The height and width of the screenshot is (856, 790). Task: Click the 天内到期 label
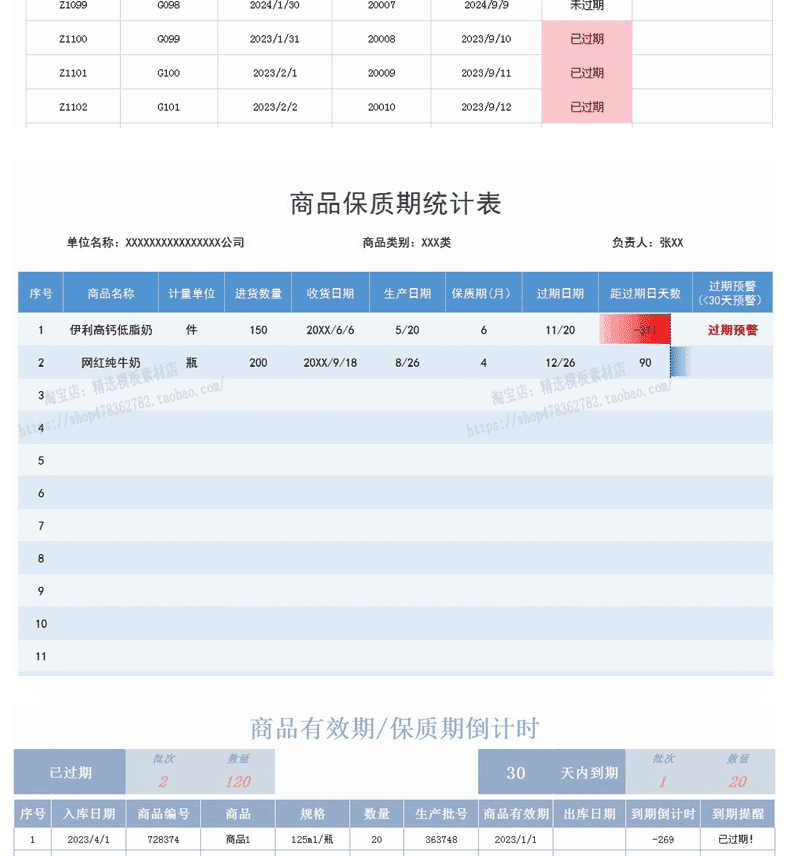click(x=589, y=772)
